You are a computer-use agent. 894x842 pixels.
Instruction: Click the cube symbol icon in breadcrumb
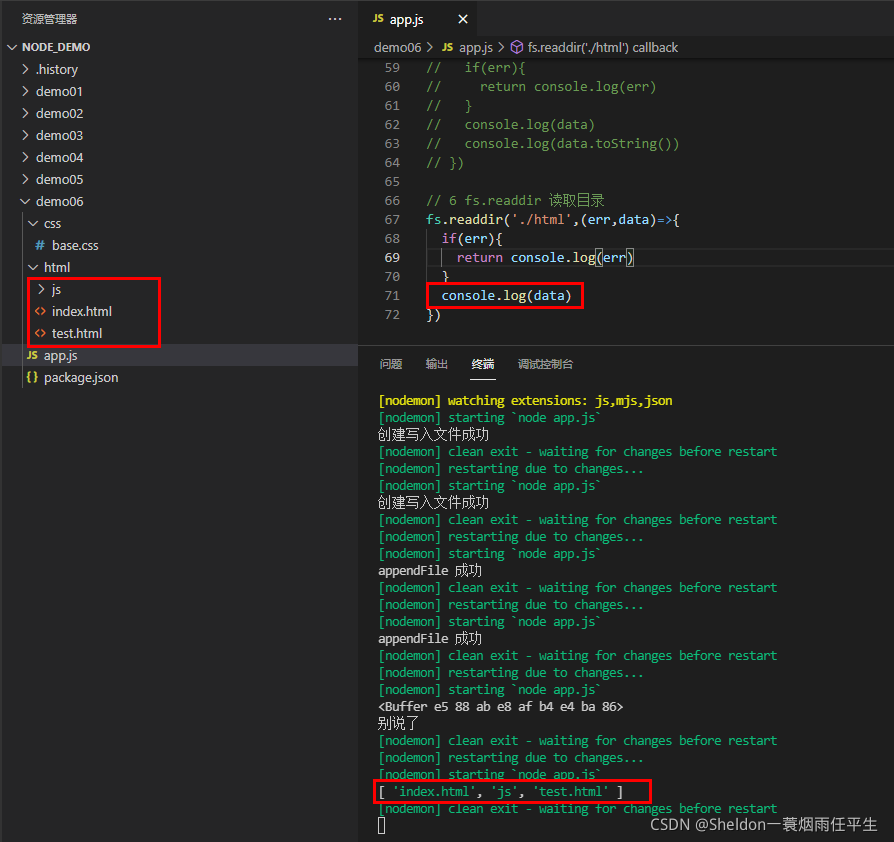(x=517, y=47)
